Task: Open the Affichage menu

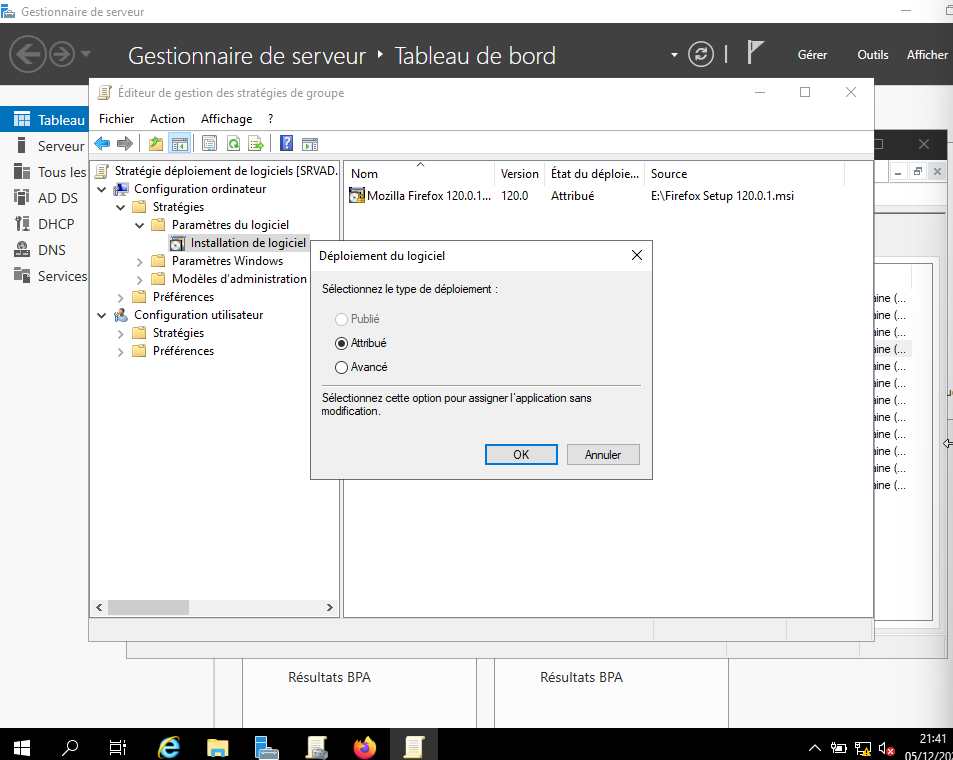Action: point(226,119)
